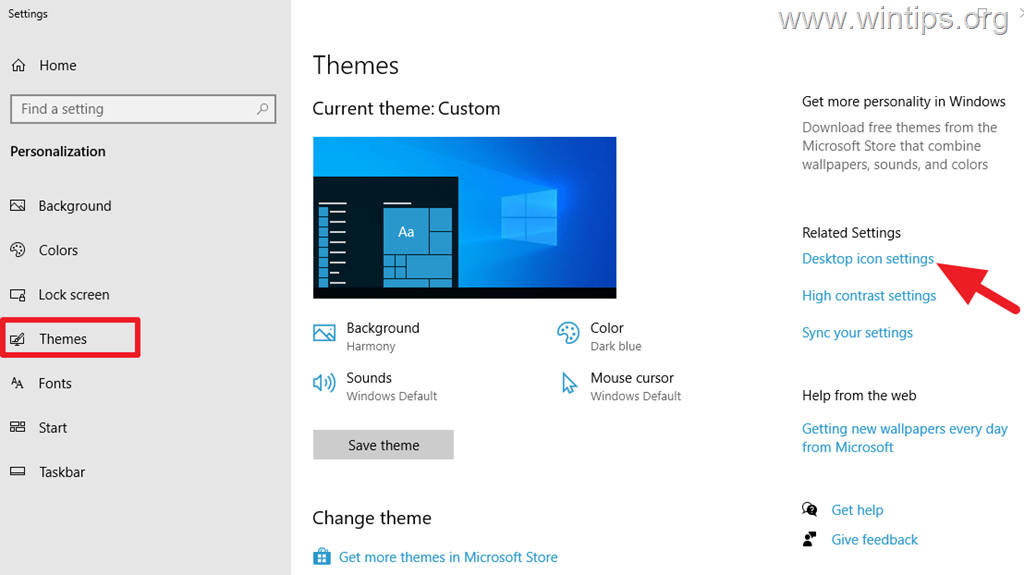Click Get more personality in Windows heading
Image resolution: width=1024 pixels, height=575 pixels.
click(903, 101)
